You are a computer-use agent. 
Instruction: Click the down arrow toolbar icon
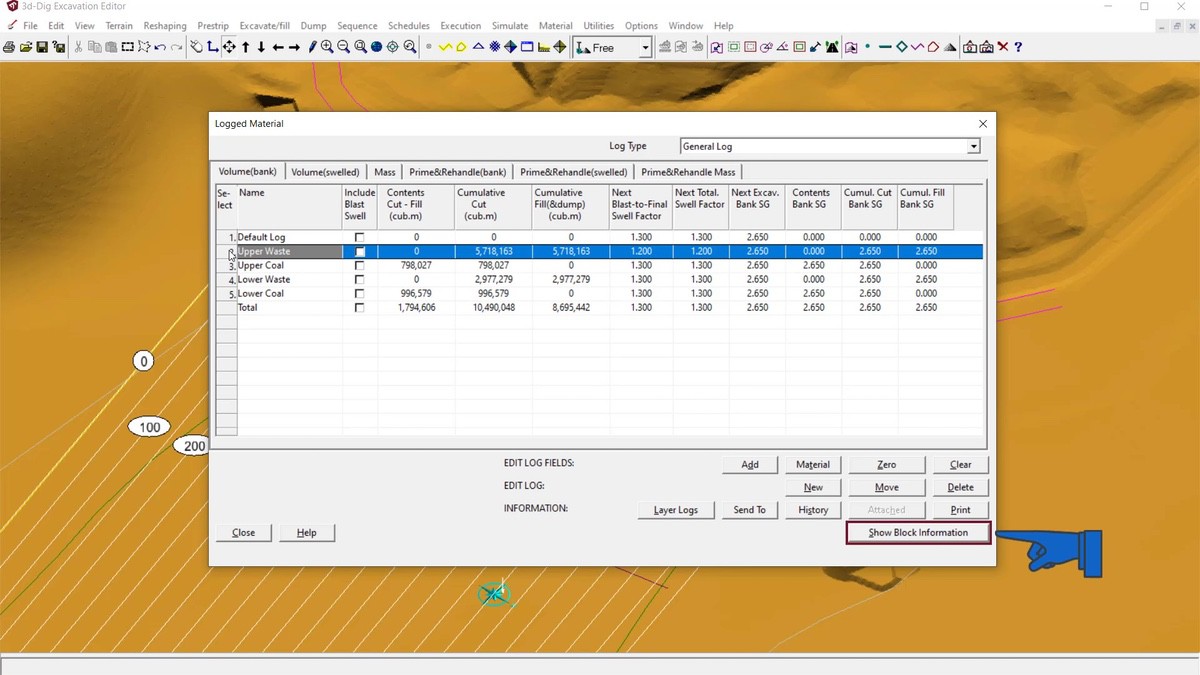point(262,47)
